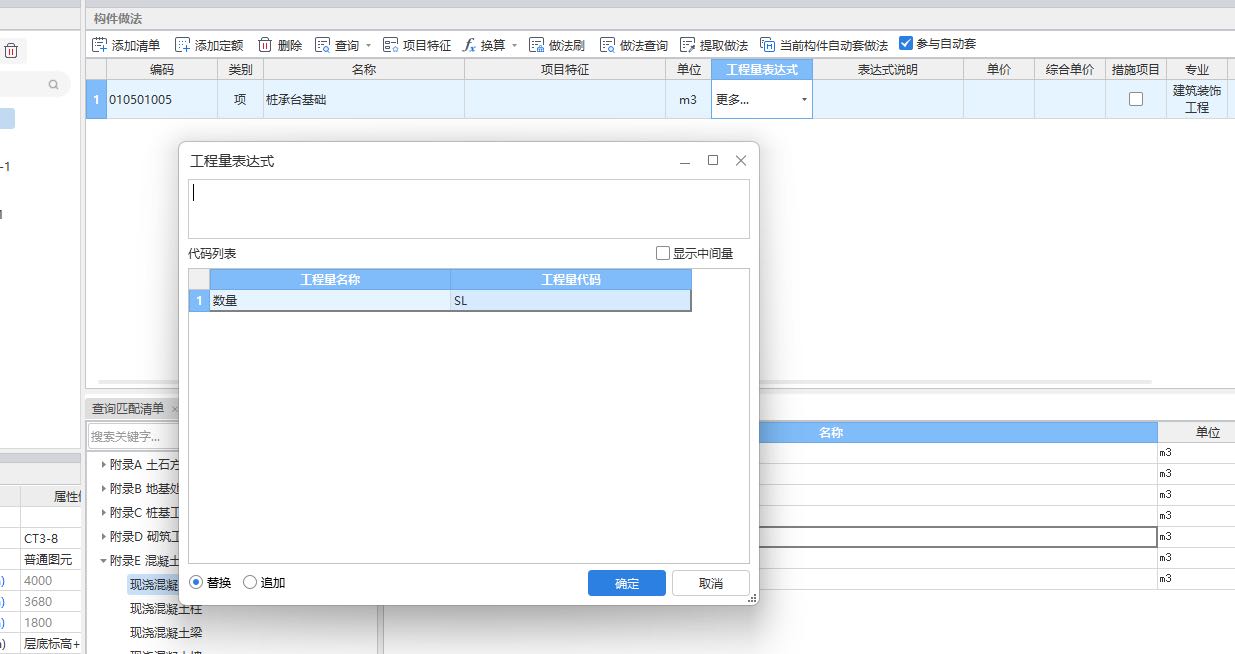Select the 追加 radio button
Image resolution: width=1235 pixels, height=654 pixels.
click(x=250, y=582)
